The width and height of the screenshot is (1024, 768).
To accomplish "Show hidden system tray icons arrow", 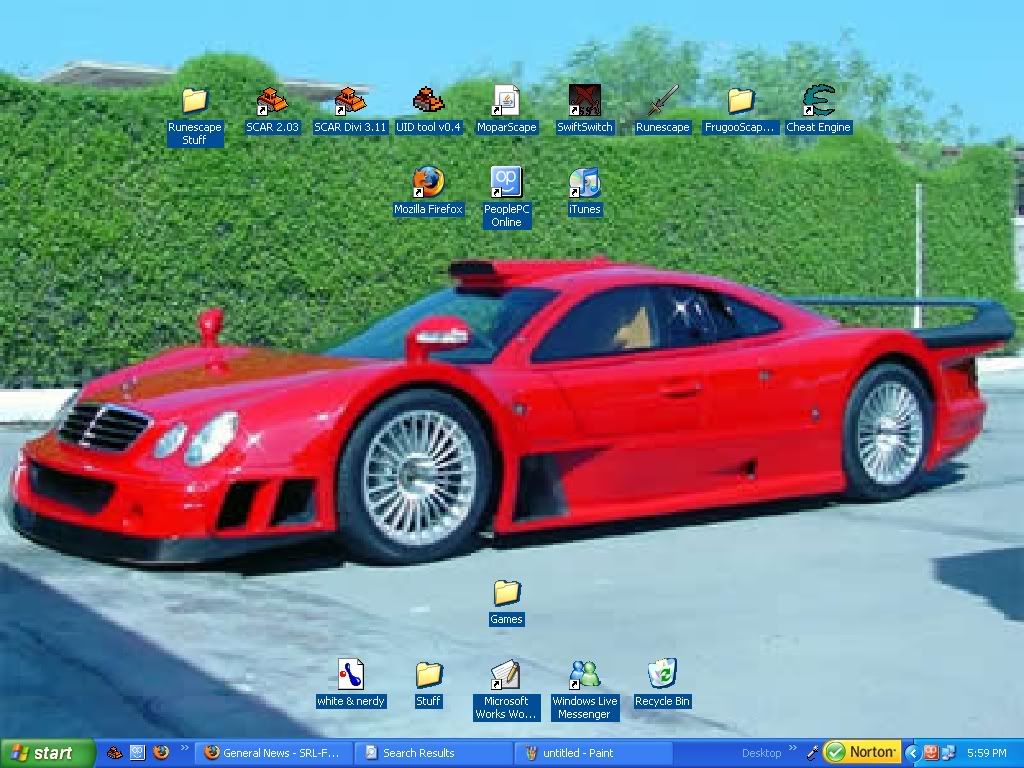I will click(x=911, y=753).
